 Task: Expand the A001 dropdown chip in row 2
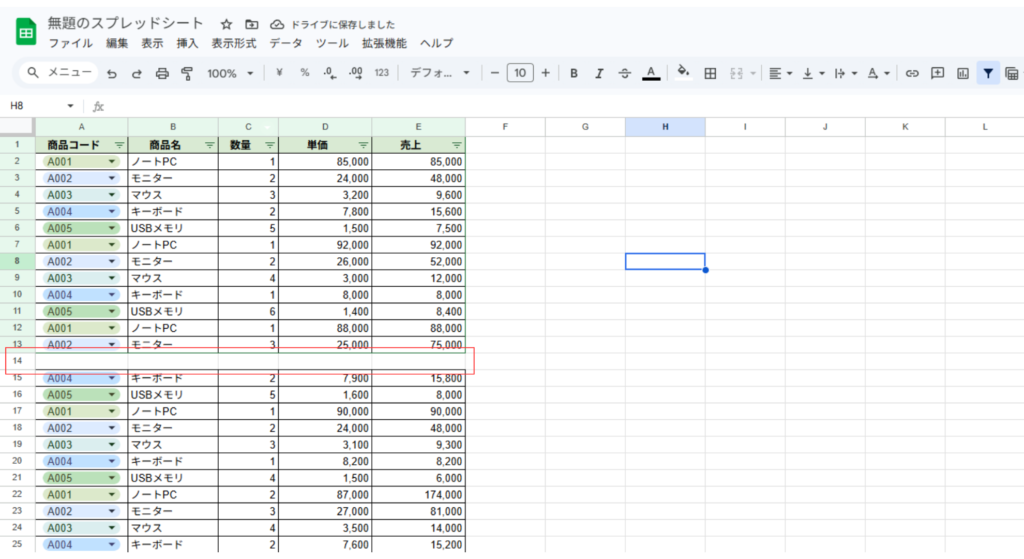click(x=111, y=161)
